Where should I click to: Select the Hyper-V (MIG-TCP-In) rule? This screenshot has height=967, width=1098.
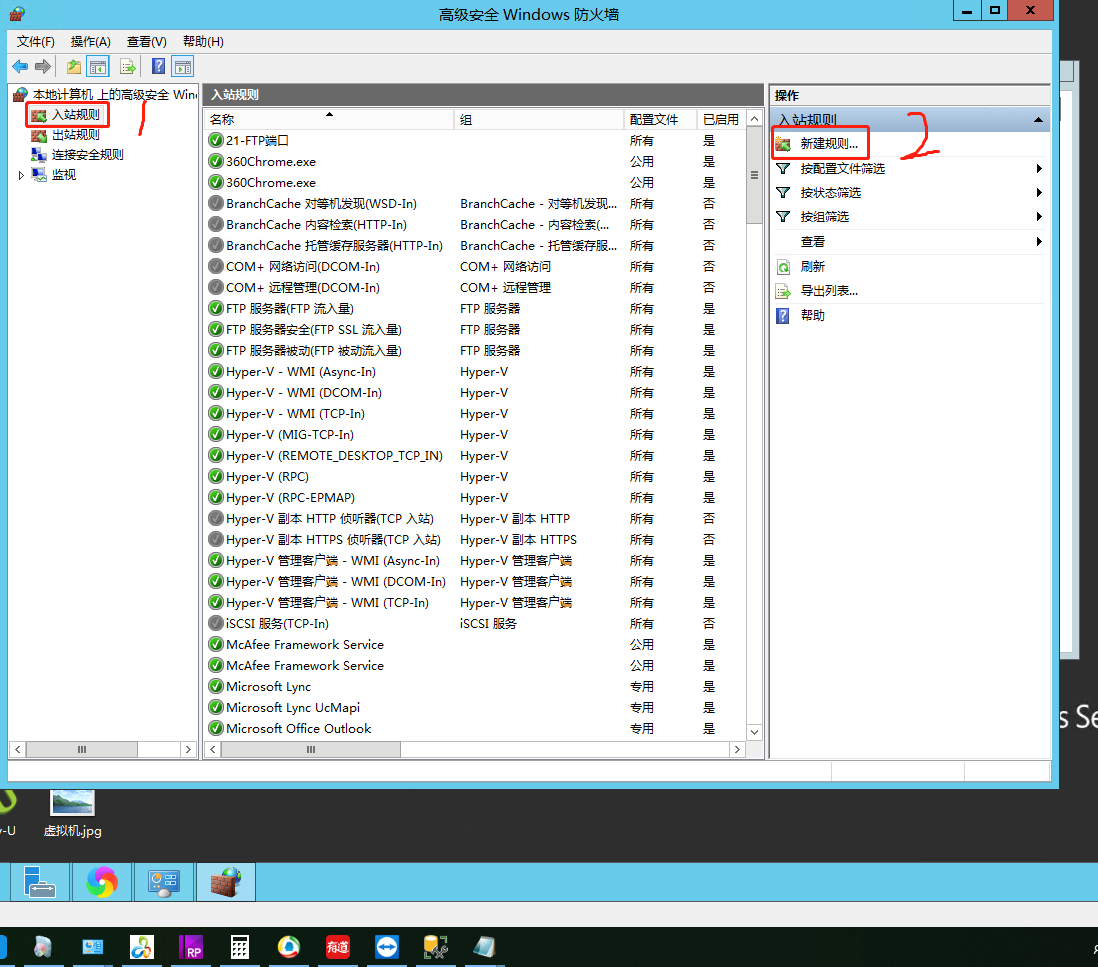475,435
